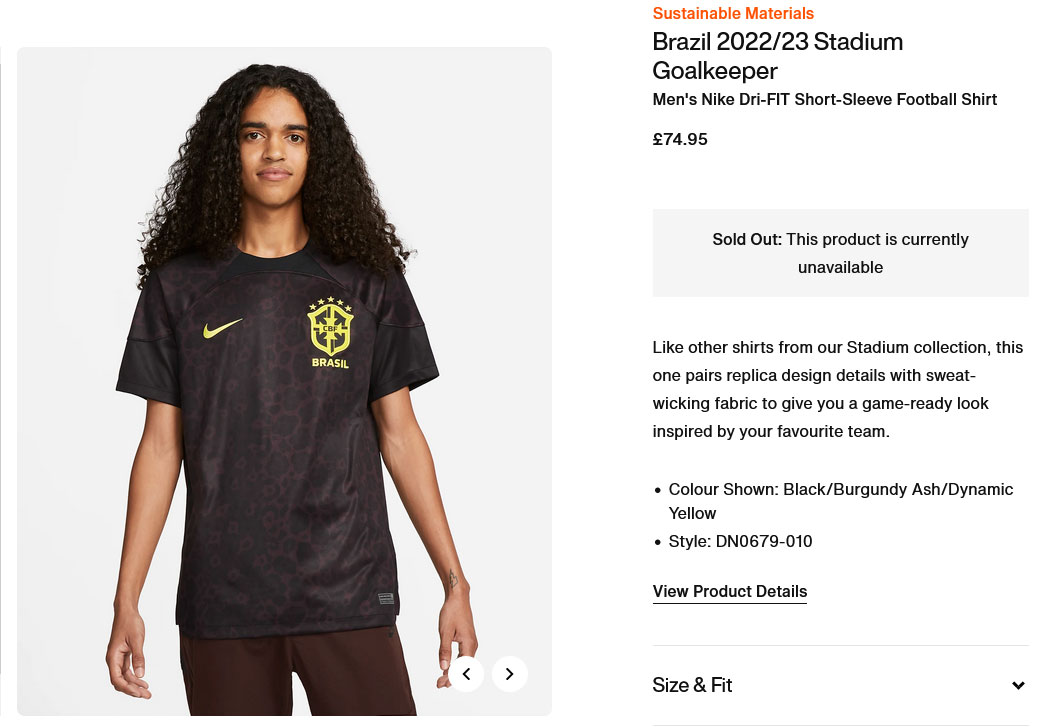Click the small jock tag on the shirt hem
This screenshot has width=1046, height=727.
(x=385, y=599)
